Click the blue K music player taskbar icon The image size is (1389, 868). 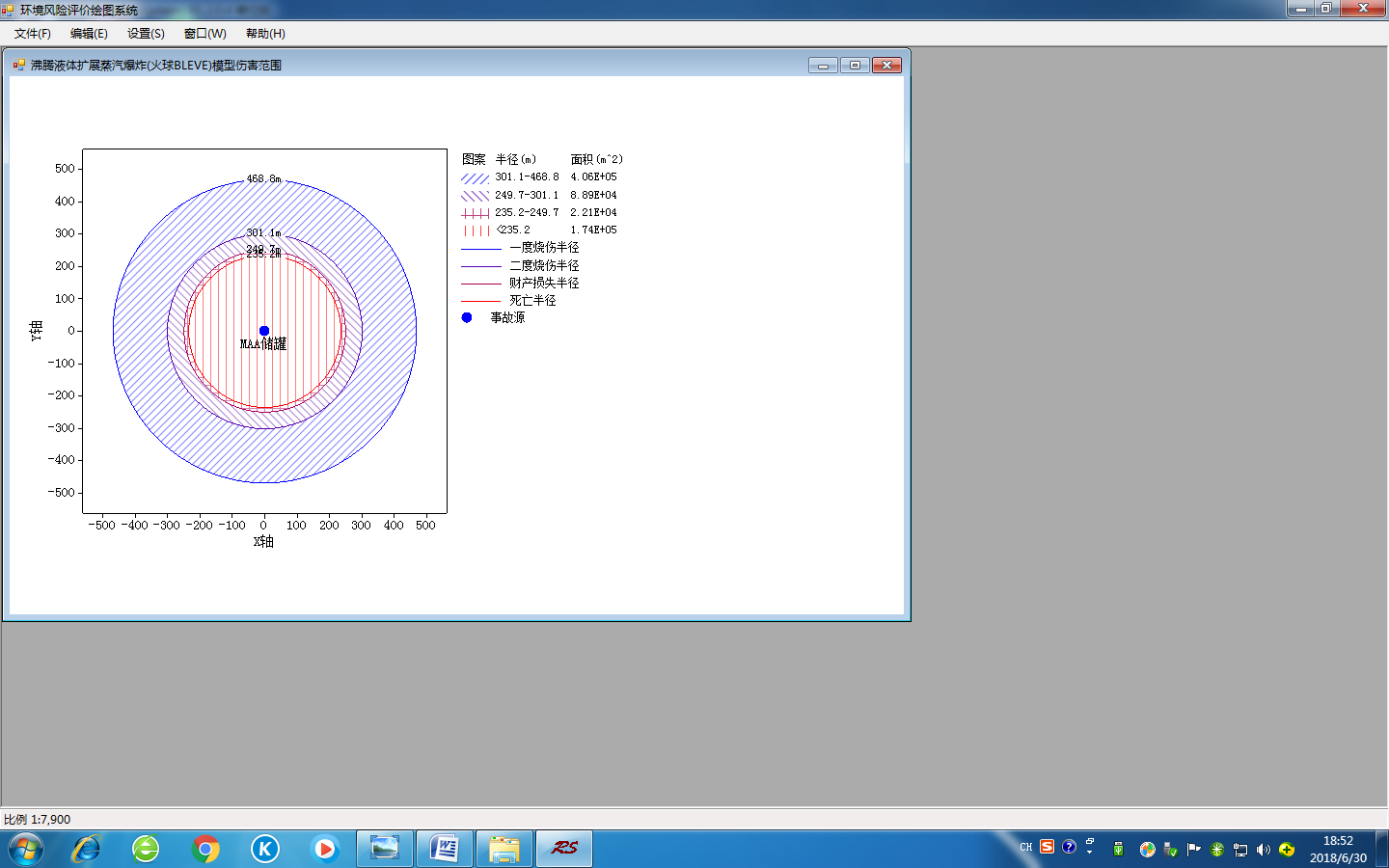coord(265,849)
